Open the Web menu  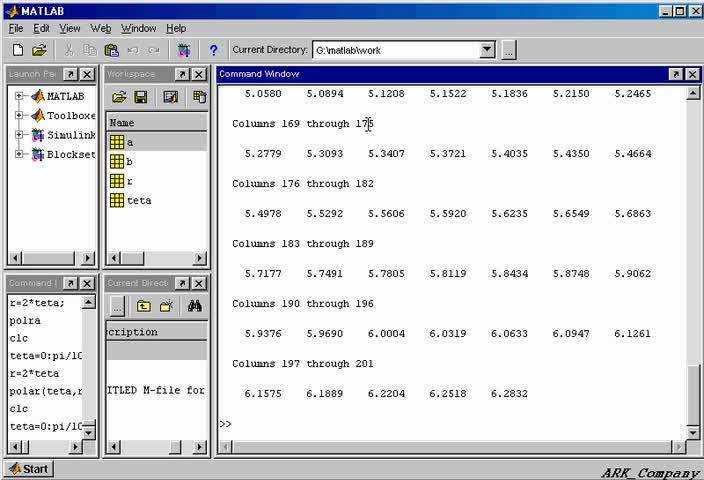pyautogui.click(x=101, y=29)
